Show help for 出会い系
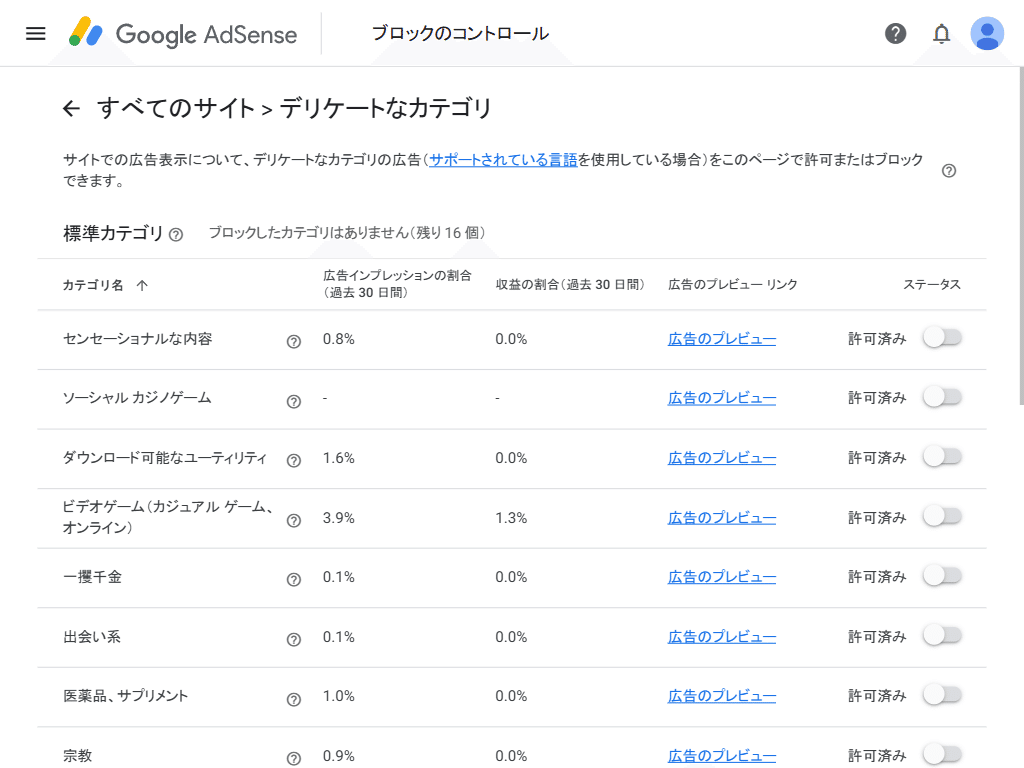The image size is (1024, 768). pos(294,639)
